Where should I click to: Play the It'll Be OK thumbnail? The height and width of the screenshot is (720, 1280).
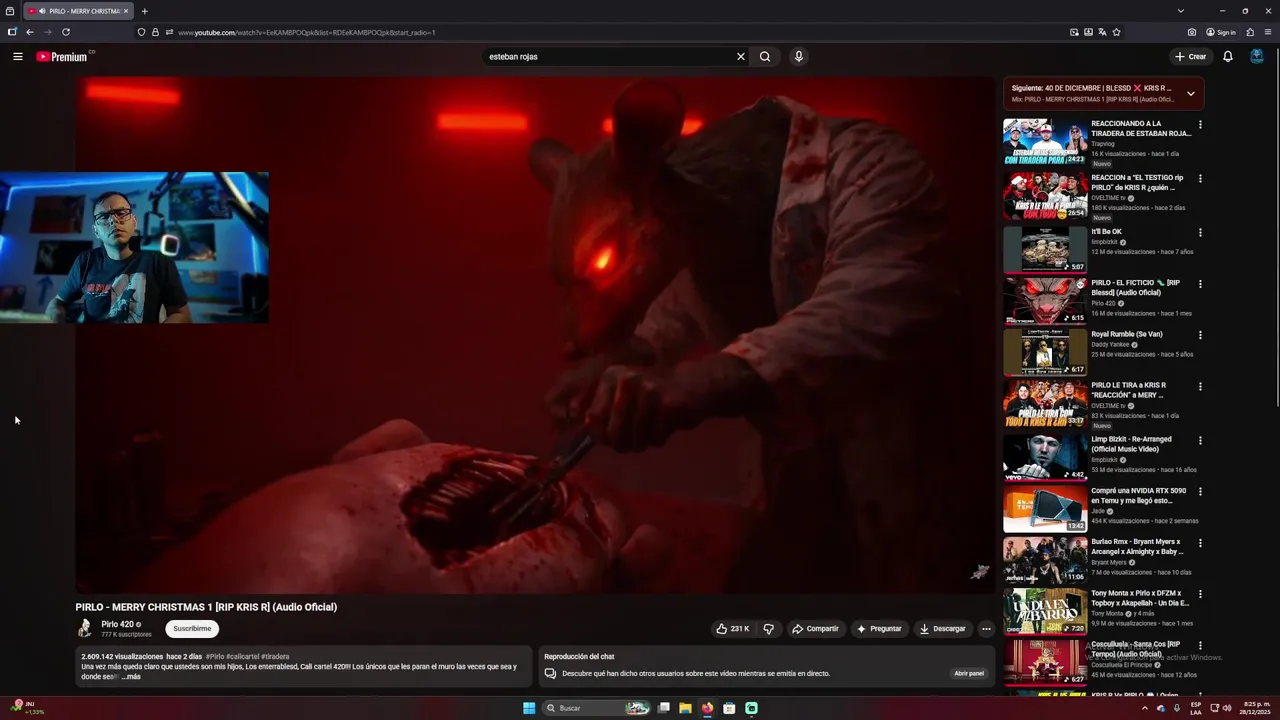[1045, 250]
